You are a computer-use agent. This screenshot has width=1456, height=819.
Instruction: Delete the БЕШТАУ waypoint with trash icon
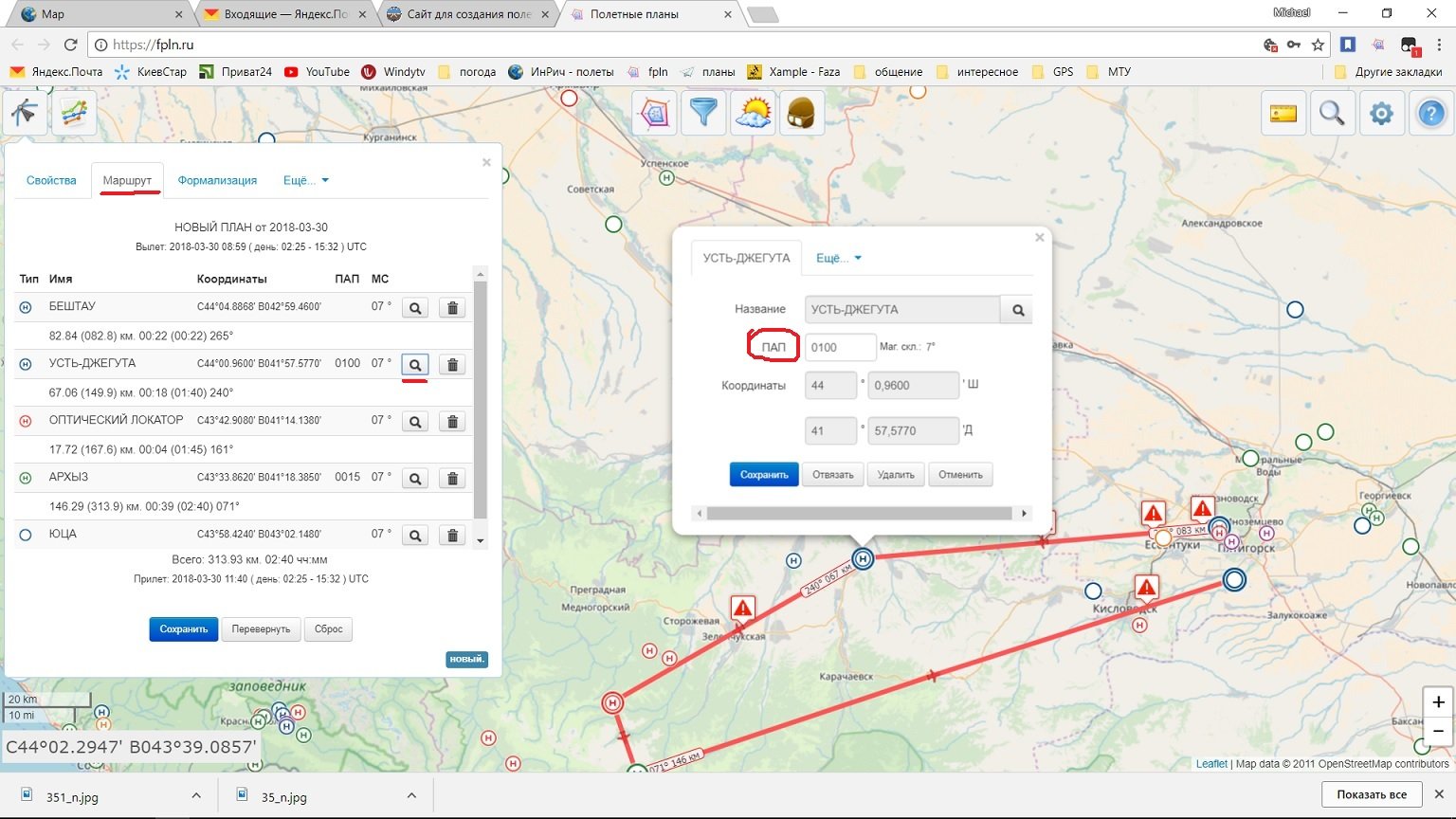pos(452,308)
